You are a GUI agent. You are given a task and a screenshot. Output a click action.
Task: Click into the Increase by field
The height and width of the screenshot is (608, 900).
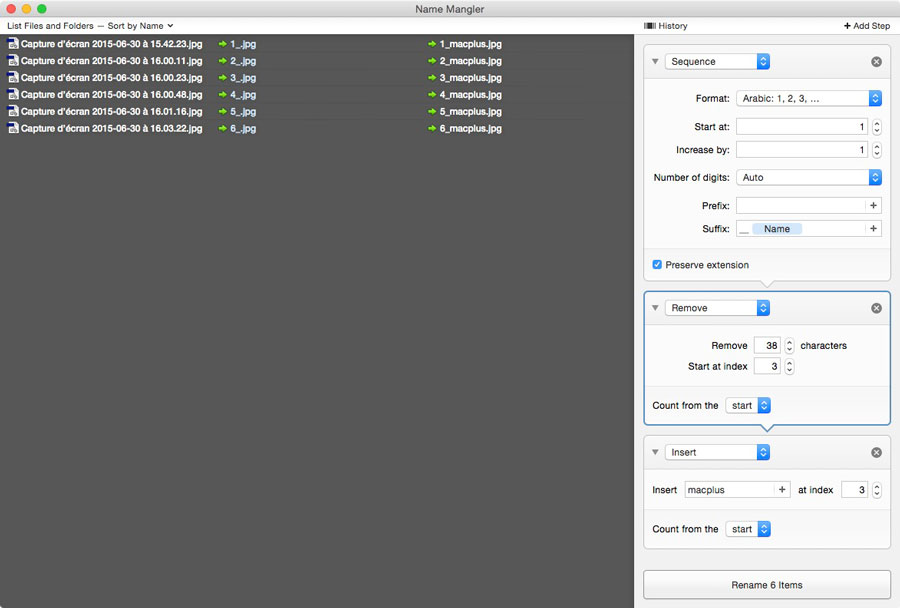pyautogui.click(x=802, y=150)
